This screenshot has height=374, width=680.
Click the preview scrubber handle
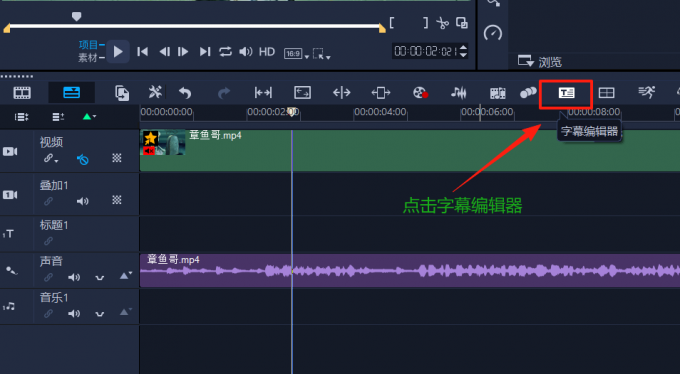coord(76,17)
